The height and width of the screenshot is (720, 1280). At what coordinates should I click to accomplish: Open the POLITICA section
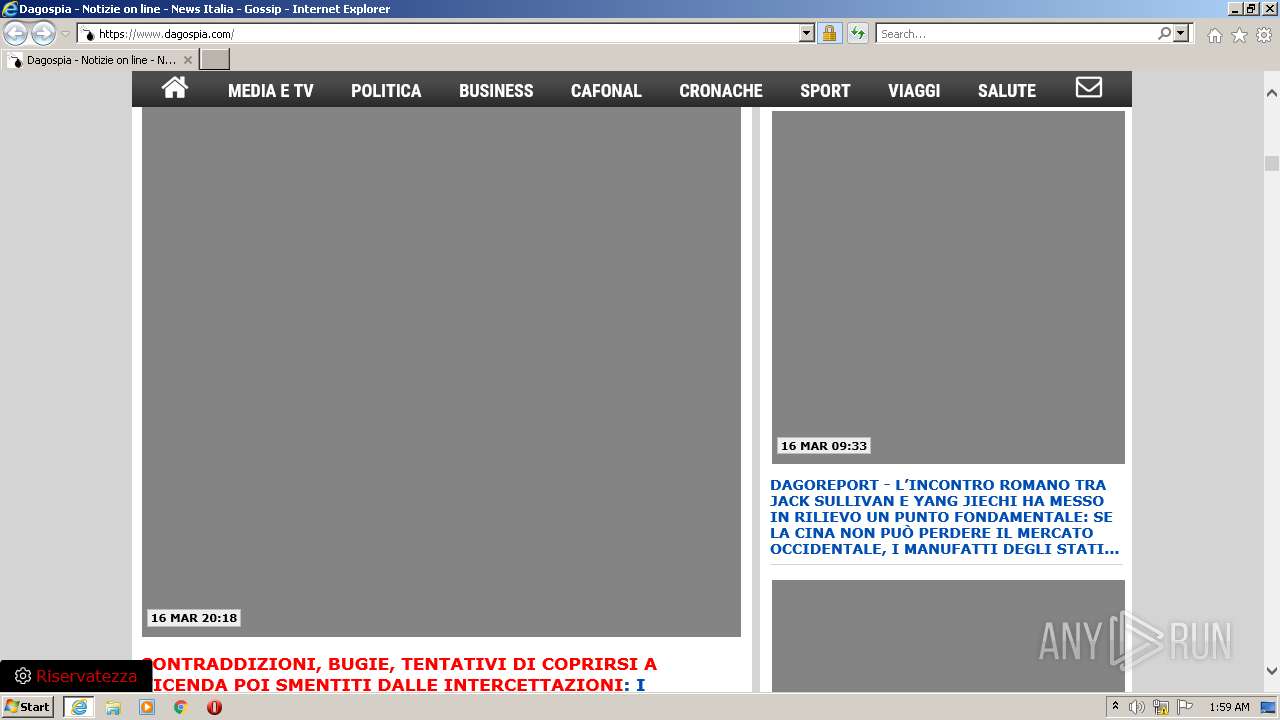tap(386, 90)
